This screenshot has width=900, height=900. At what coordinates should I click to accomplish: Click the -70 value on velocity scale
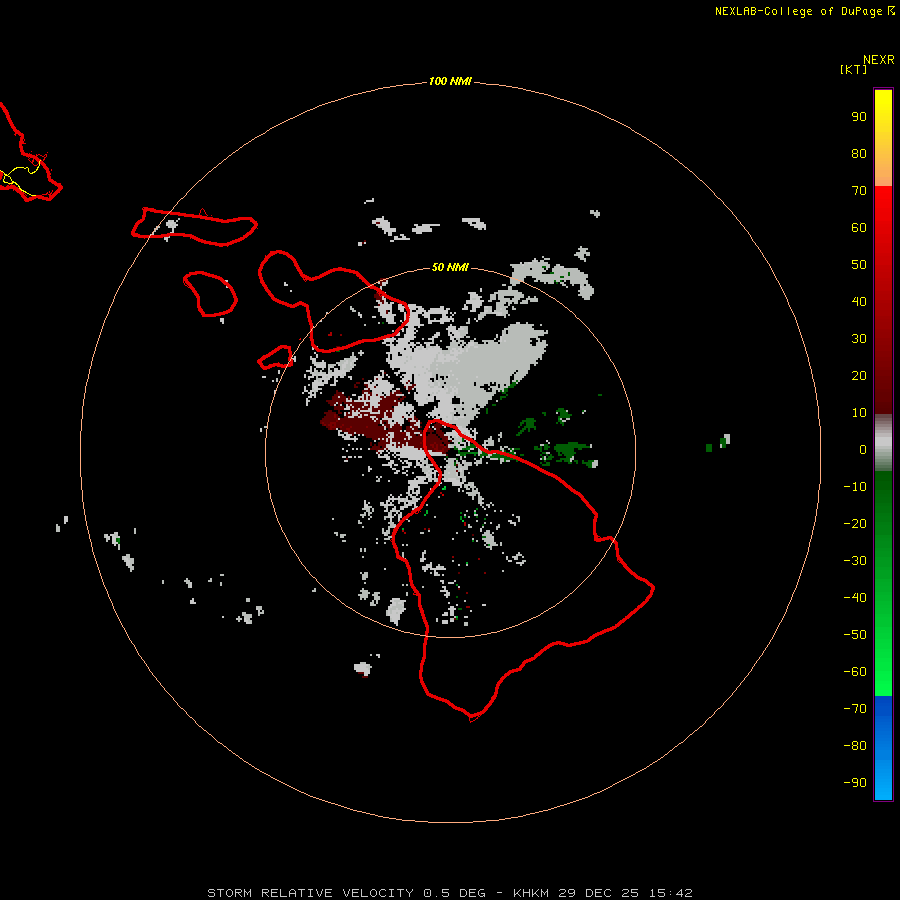pos(855,709)
